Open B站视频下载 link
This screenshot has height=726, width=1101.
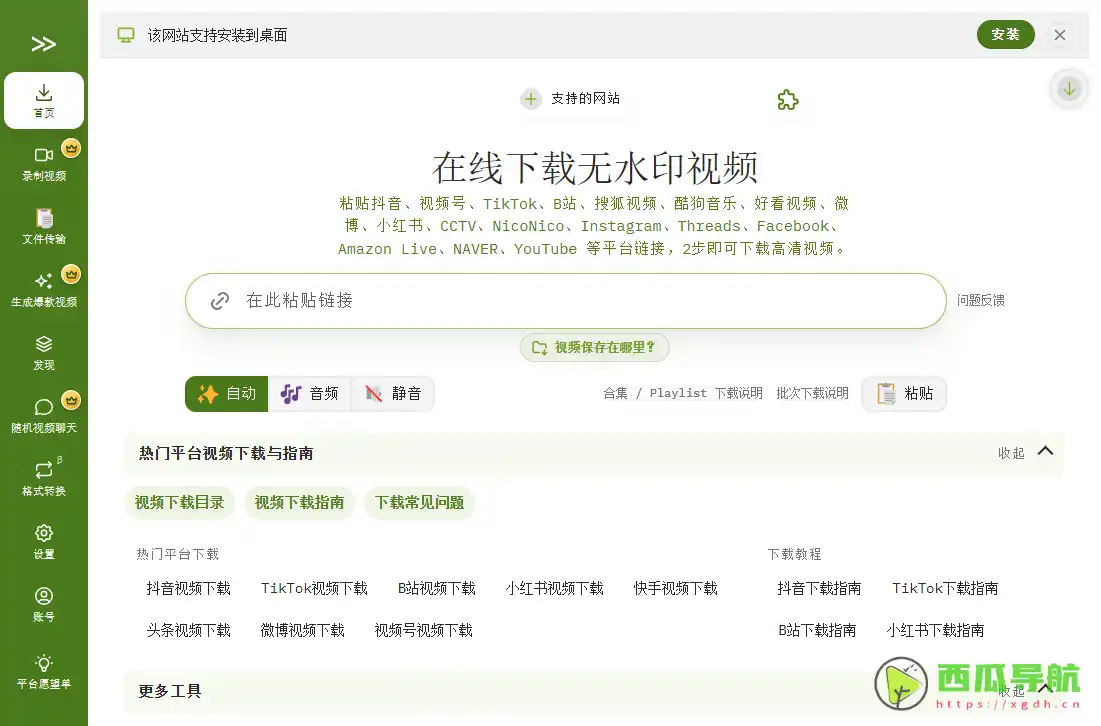pos(437,588)
